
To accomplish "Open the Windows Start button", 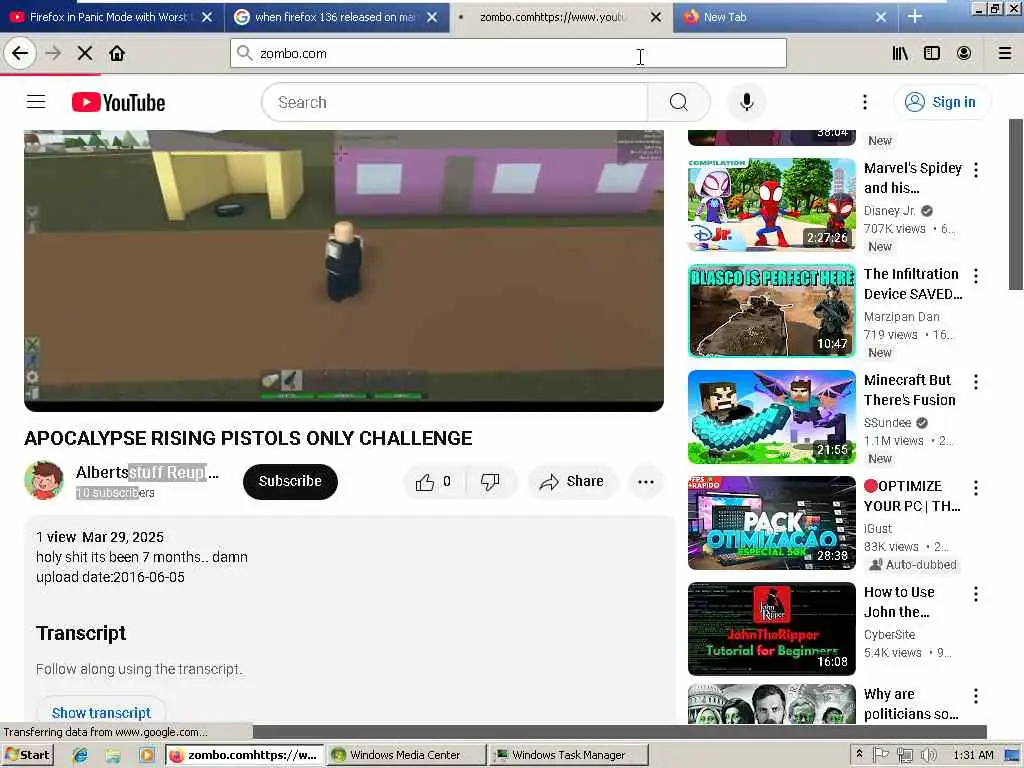I will (x=27, y=755).
